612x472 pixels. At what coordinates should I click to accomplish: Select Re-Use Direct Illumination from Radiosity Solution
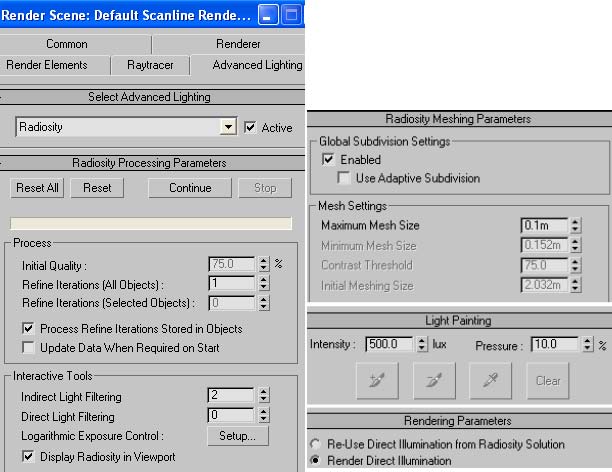pos(315,444)
